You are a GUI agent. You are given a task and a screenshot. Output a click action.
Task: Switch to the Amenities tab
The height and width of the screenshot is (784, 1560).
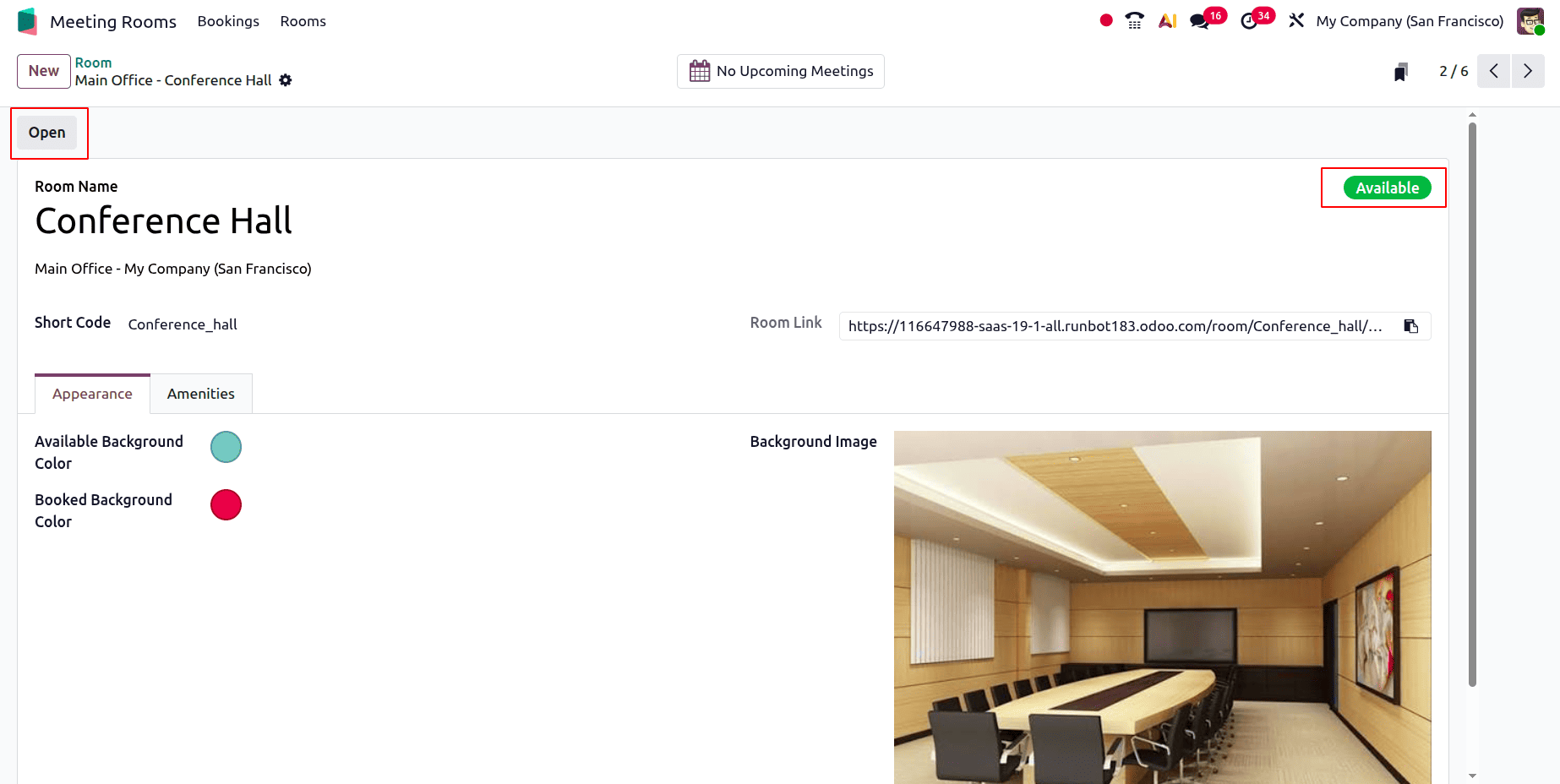(201, 394)
